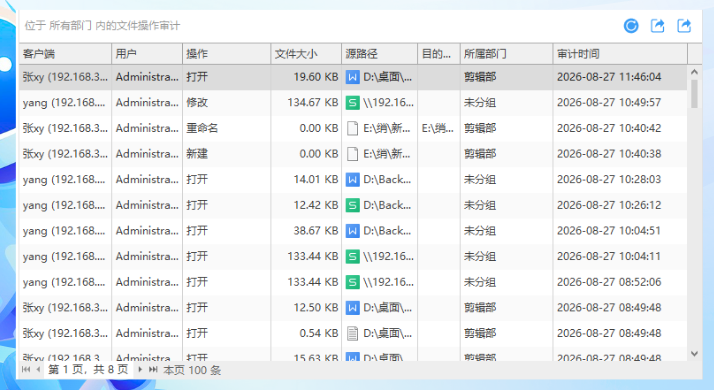Sort by the 用户 column header
Screen dimensions: 714x390
point(147,54)
